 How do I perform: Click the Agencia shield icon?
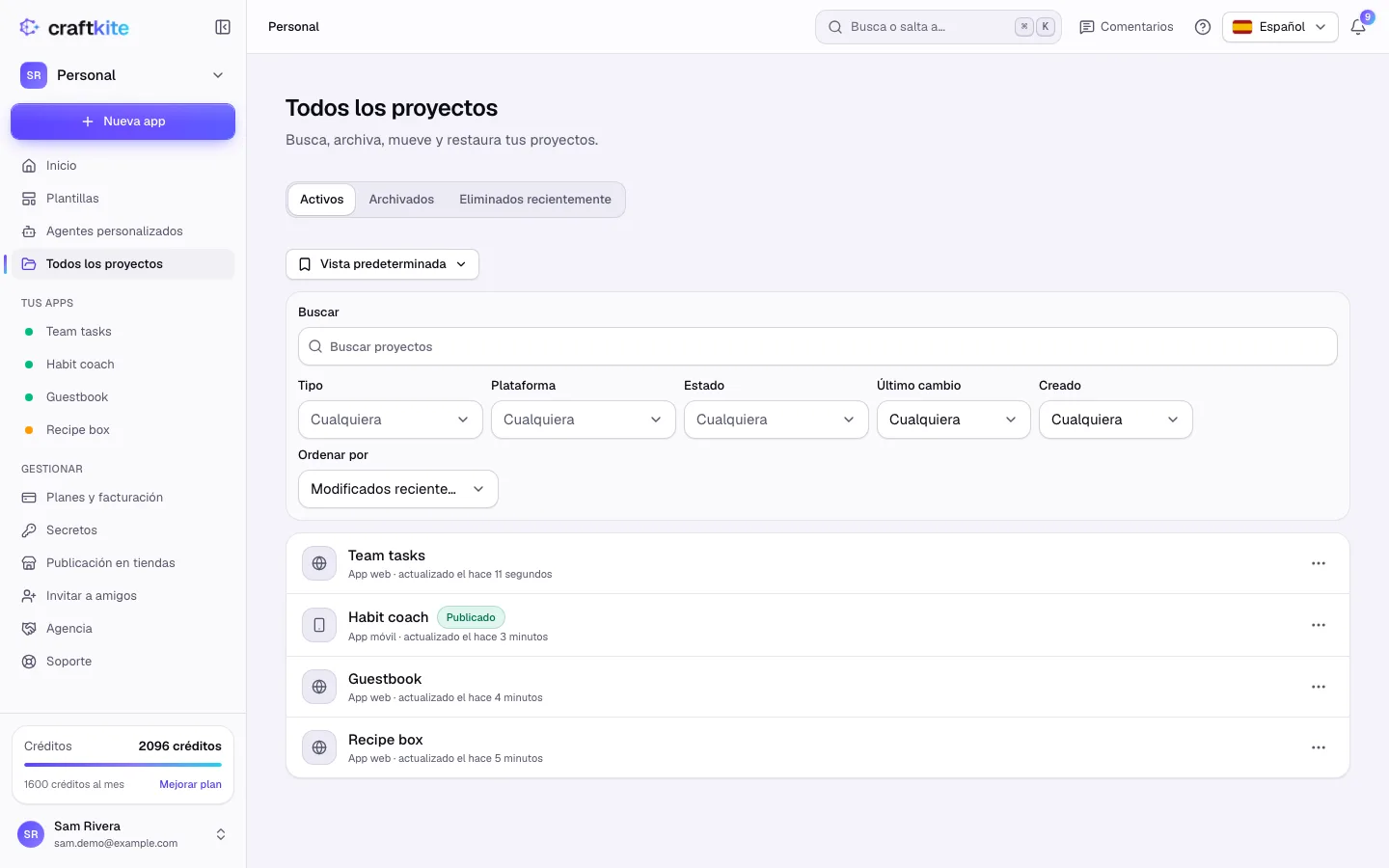coord(29,629)
